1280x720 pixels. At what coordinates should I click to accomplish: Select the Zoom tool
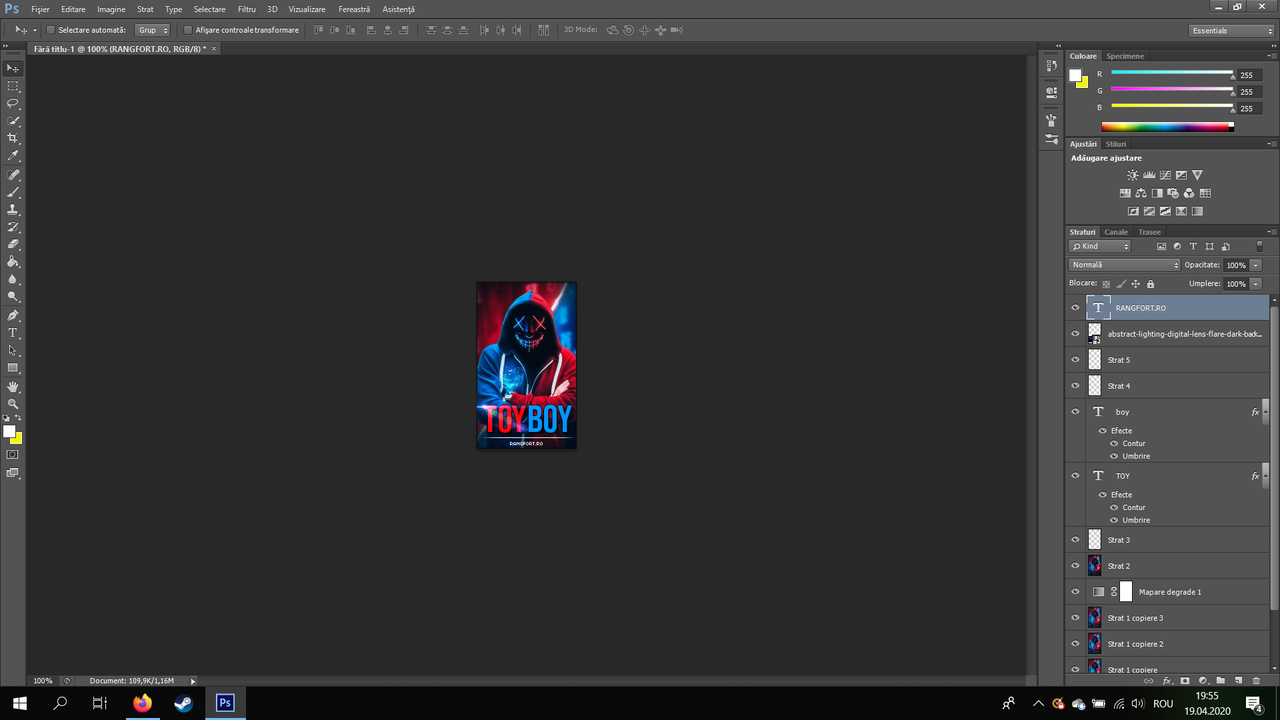13,404
